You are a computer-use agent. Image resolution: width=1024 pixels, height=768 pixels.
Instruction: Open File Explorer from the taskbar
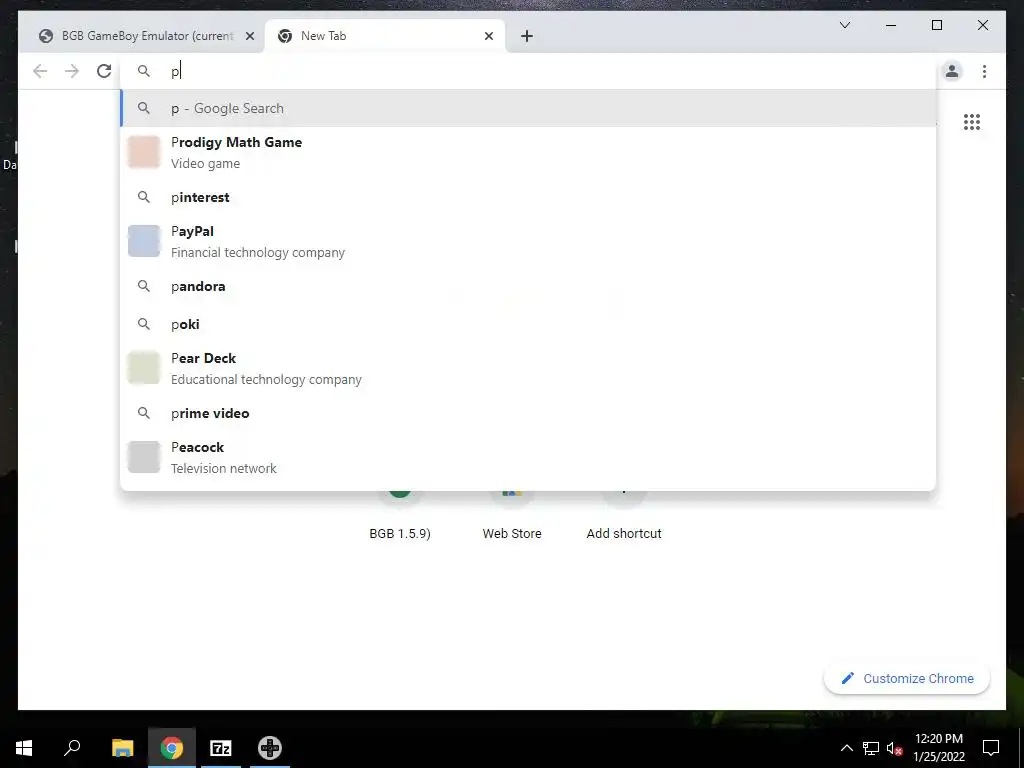tap(122, 748)
